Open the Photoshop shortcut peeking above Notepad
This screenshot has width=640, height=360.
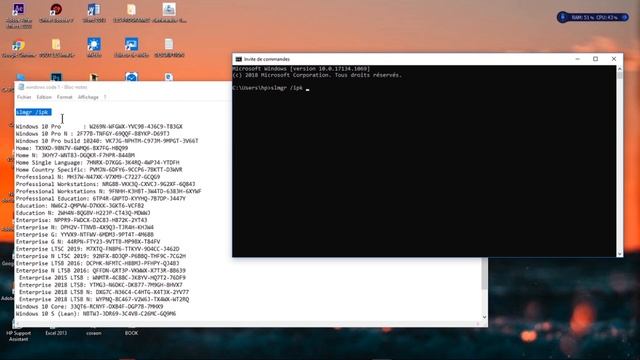click(x=56, y=77)
